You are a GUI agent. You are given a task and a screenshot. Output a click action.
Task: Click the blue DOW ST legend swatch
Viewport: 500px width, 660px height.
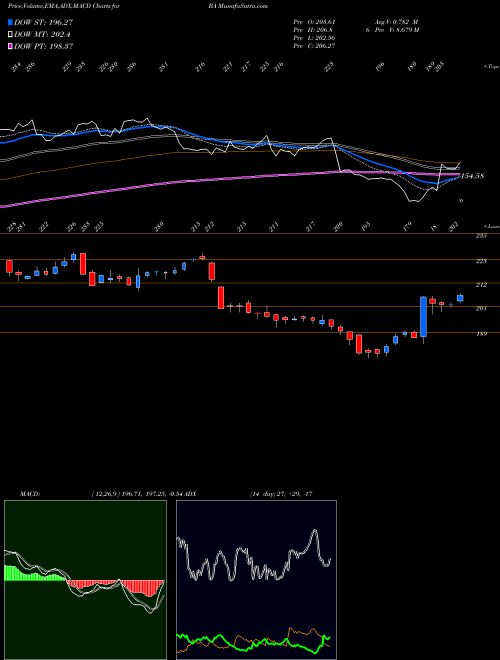click(x=10, y=22)
